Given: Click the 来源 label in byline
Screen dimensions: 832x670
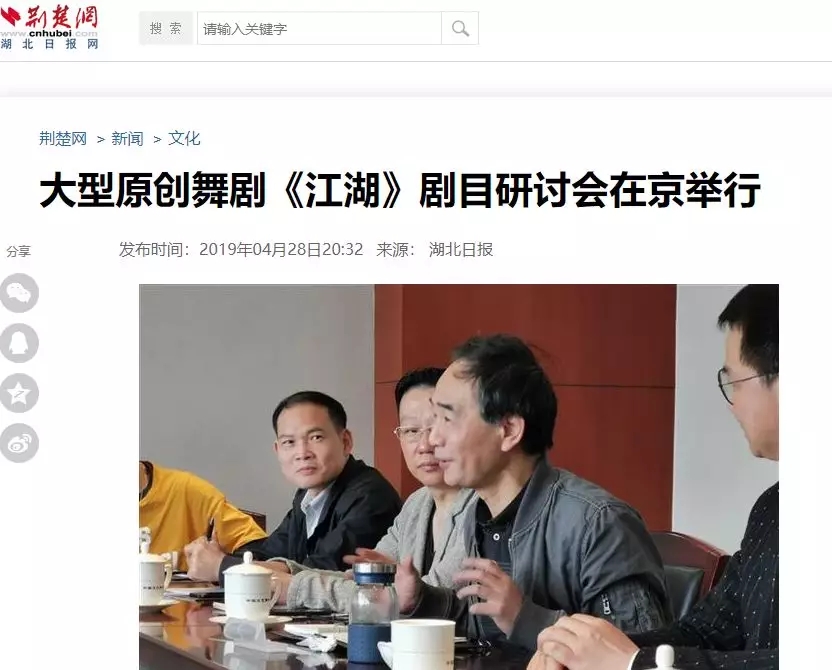Looking at the screenshot, I should click(395, 249).
